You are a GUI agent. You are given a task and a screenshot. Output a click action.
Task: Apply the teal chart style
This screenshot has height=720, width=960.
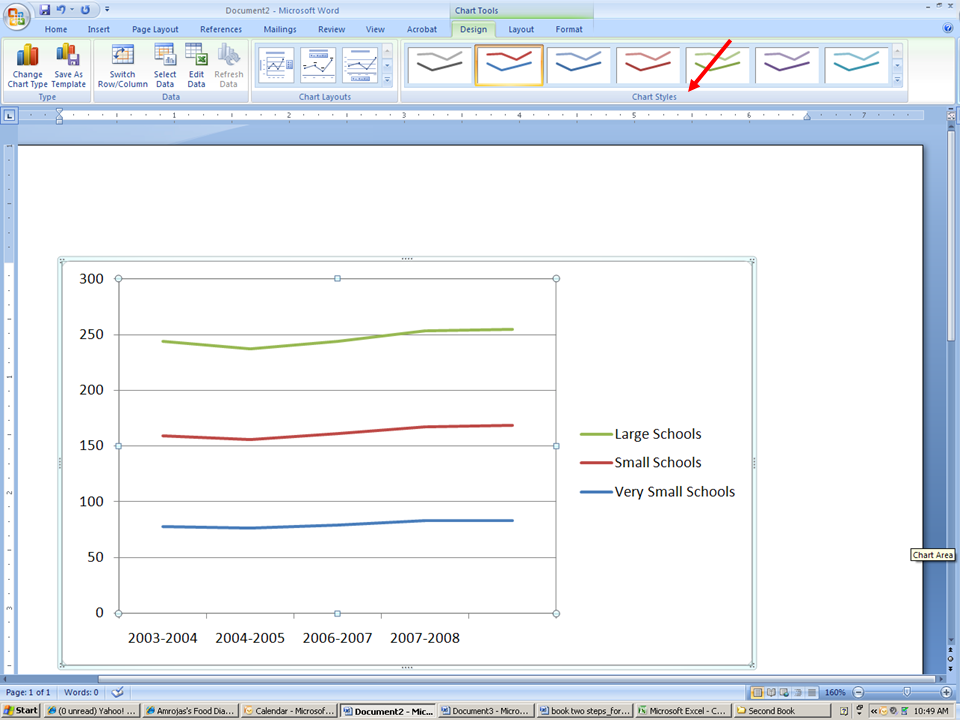[x=857, y=64]
